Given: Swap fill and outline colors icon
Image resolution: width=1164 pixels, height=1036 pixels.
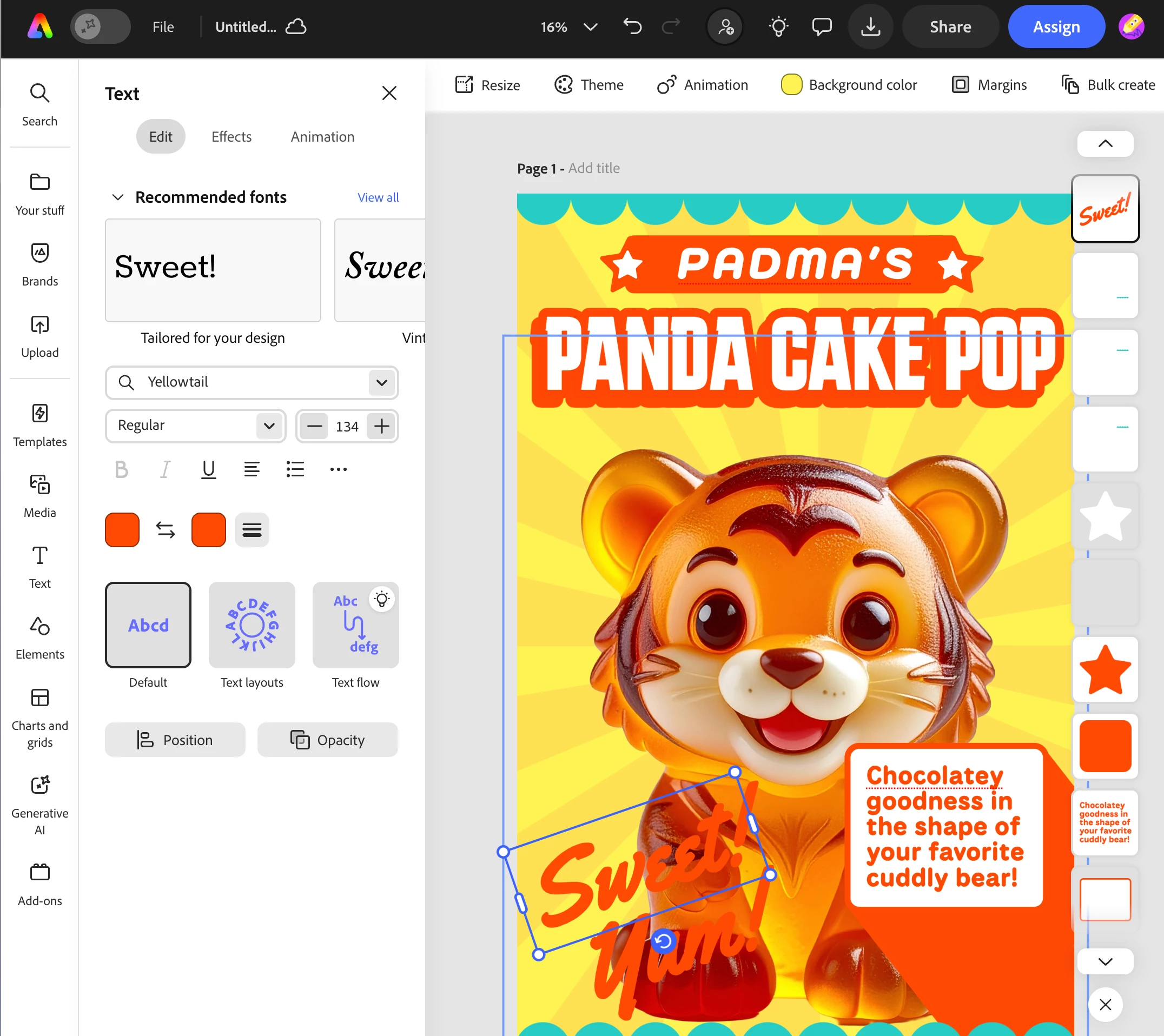Looking at the screenshot, I should (165, 530).
